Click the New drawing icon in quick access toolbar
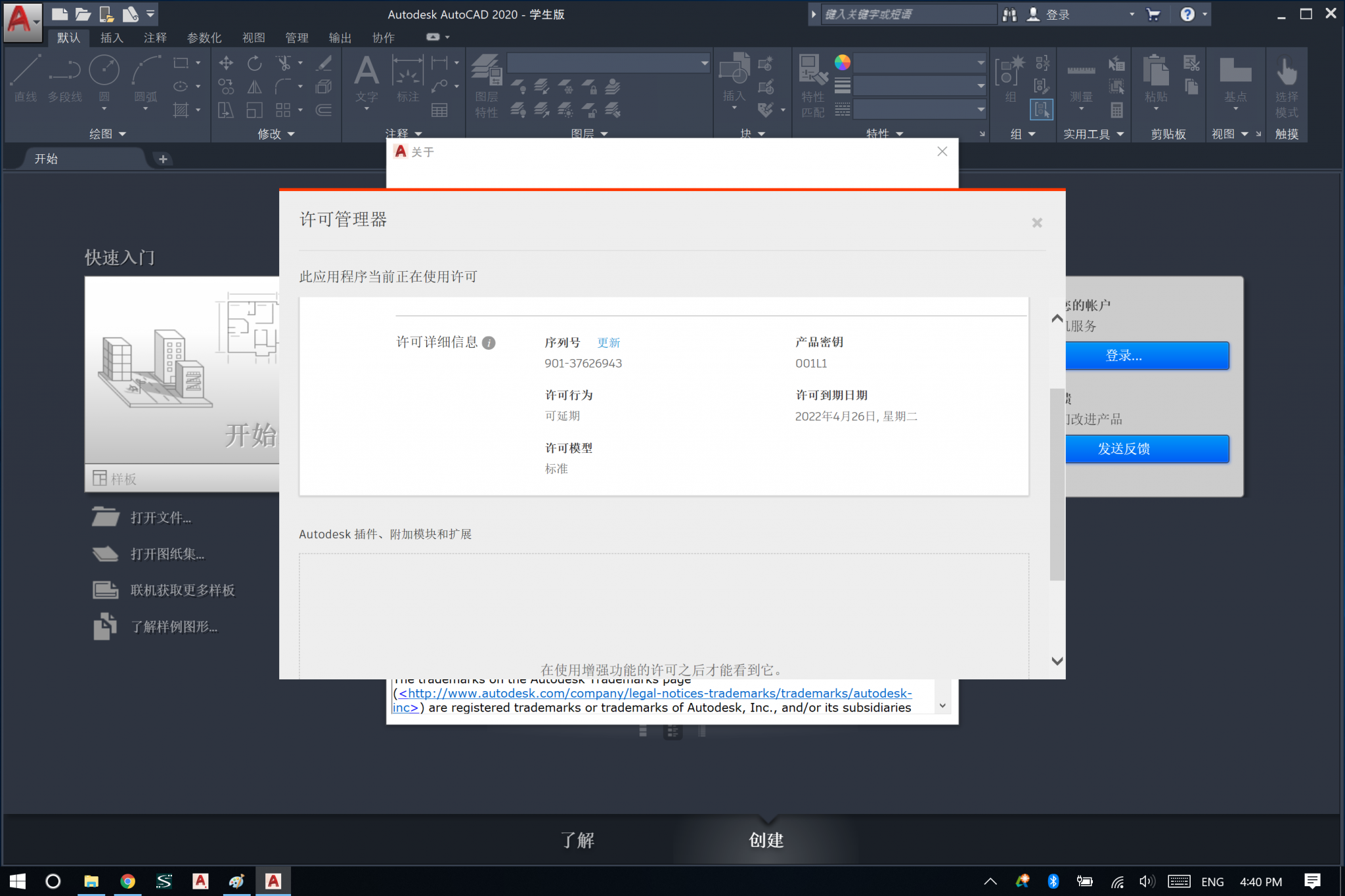The height and width of the screenshot is (896, 1345). click(x=60, y=14)
